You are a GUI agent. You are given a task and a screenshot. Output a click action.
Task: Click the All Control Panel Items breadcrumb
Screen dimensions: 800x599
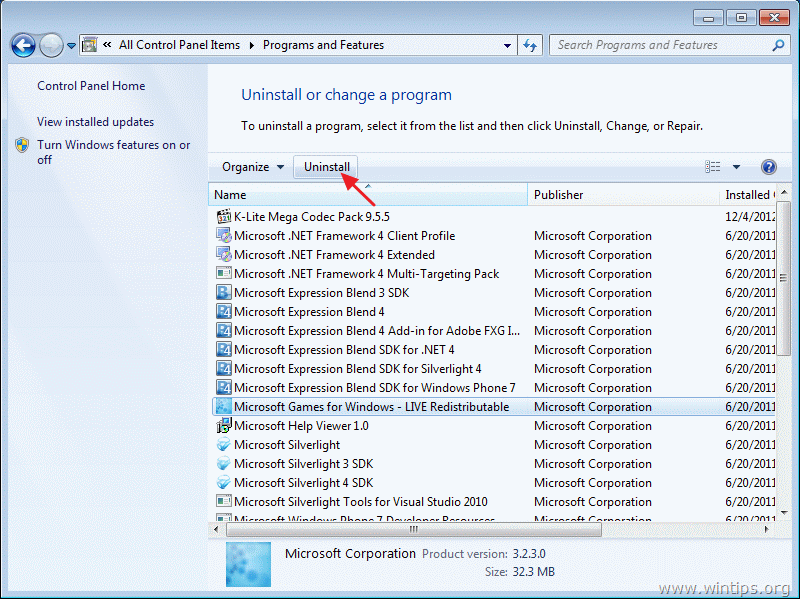point(179,45)
